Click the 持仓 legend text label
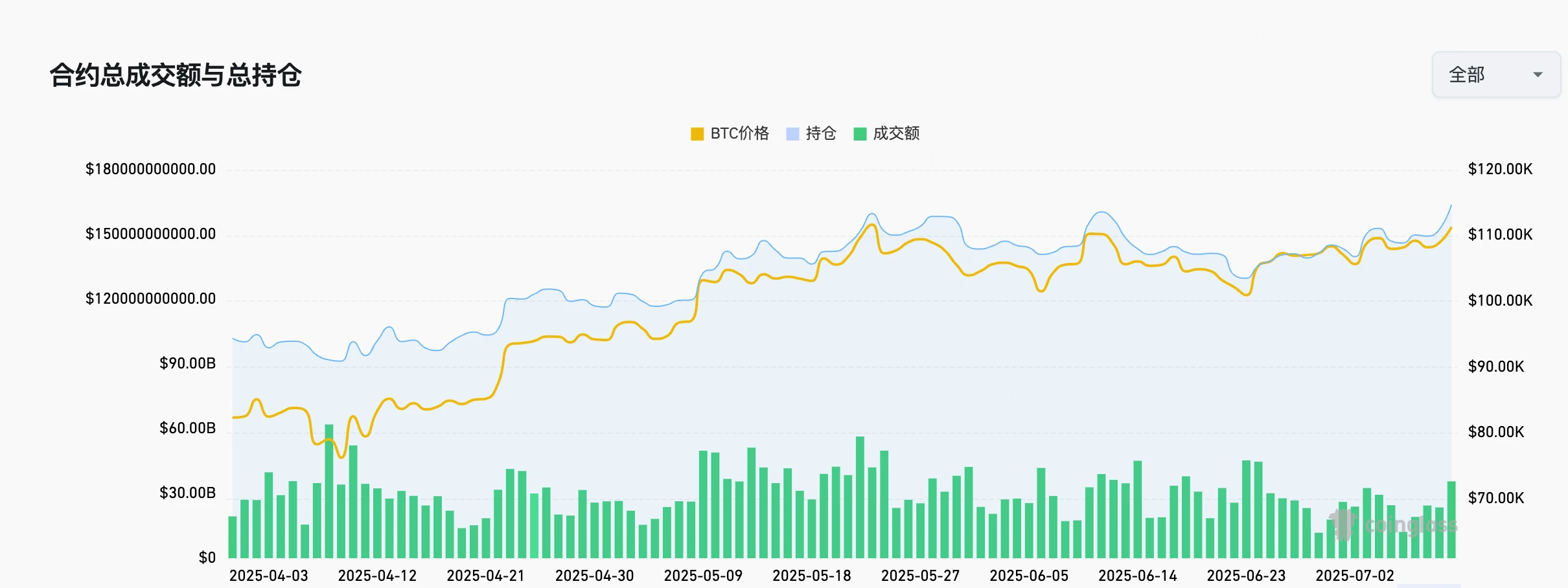 [x=821, y=133]
